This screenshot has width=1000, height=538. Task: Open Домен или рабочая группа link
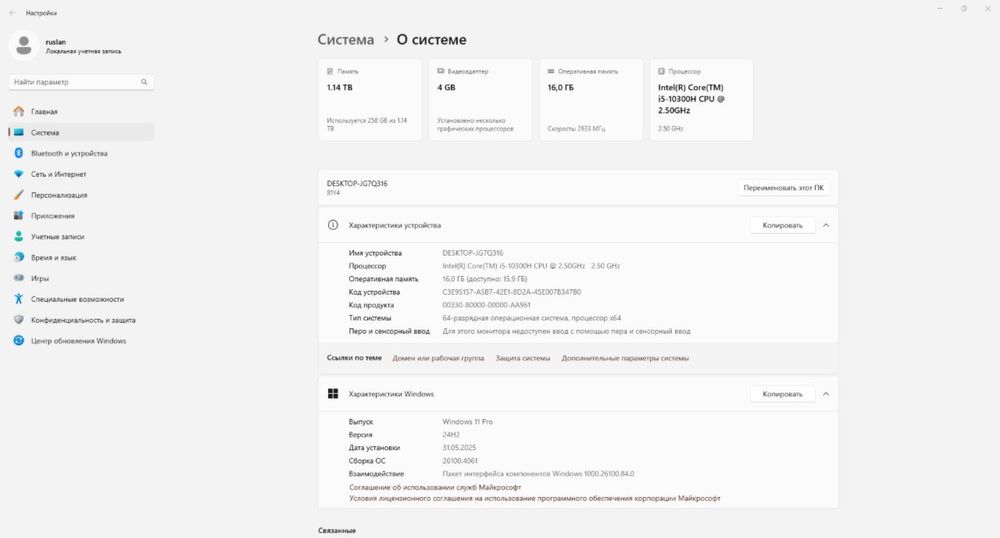[438, 358]
